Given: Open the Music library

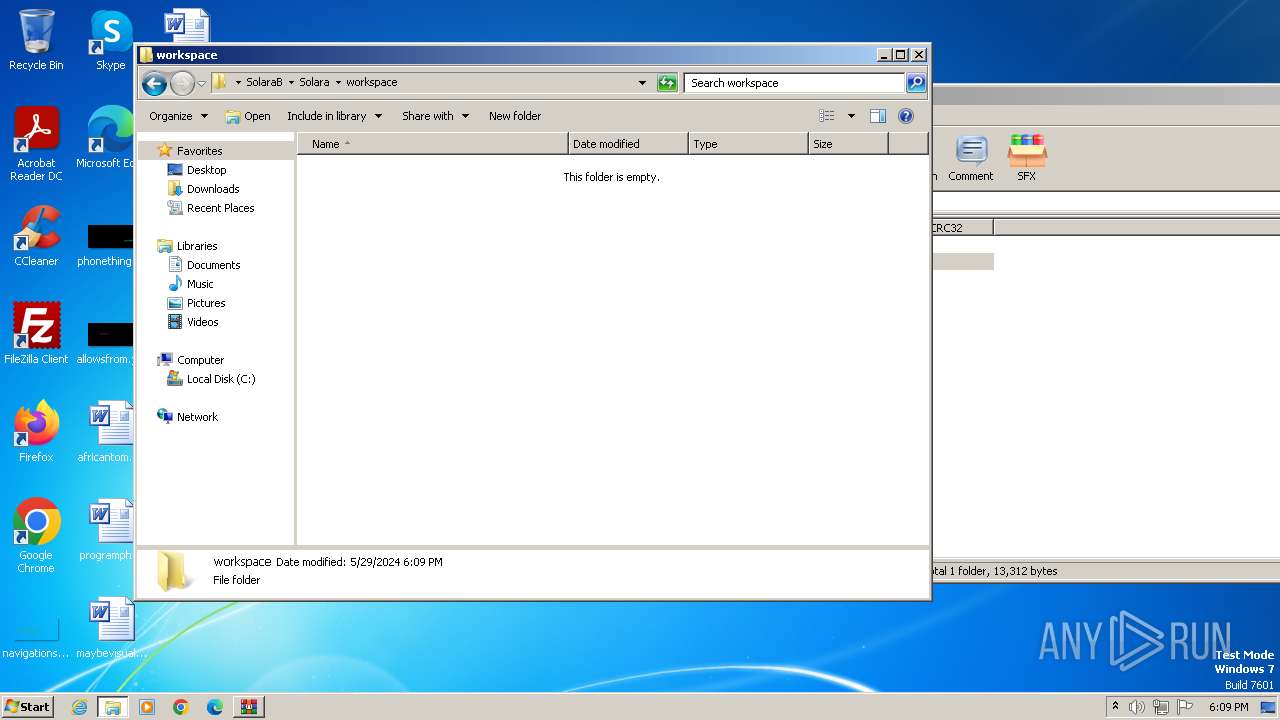Looking at the screenshot, I should tap(200, 284).
